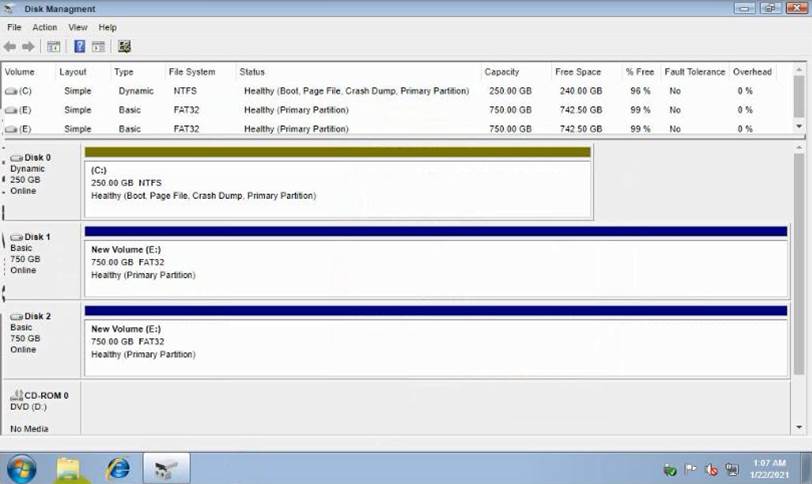Viewport: 812px width, 484px height.
Task: Sort the list by Capacity column
Action: [501, 72]
